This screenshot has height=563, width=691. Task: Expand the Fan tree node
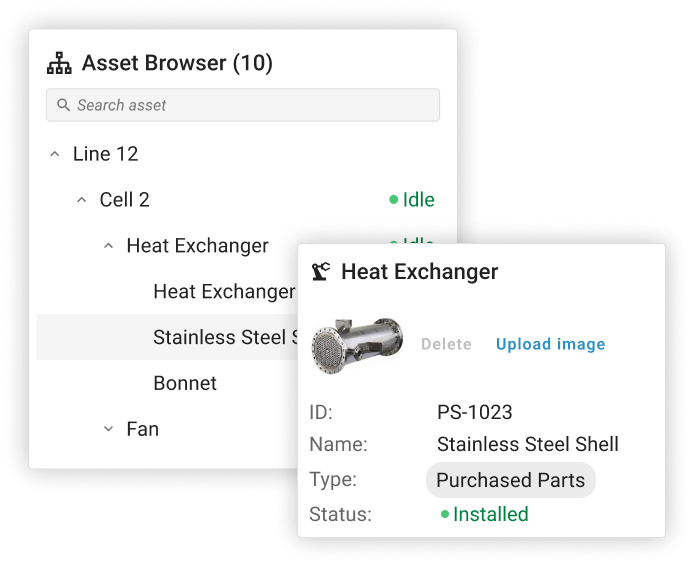pos(108,429)
